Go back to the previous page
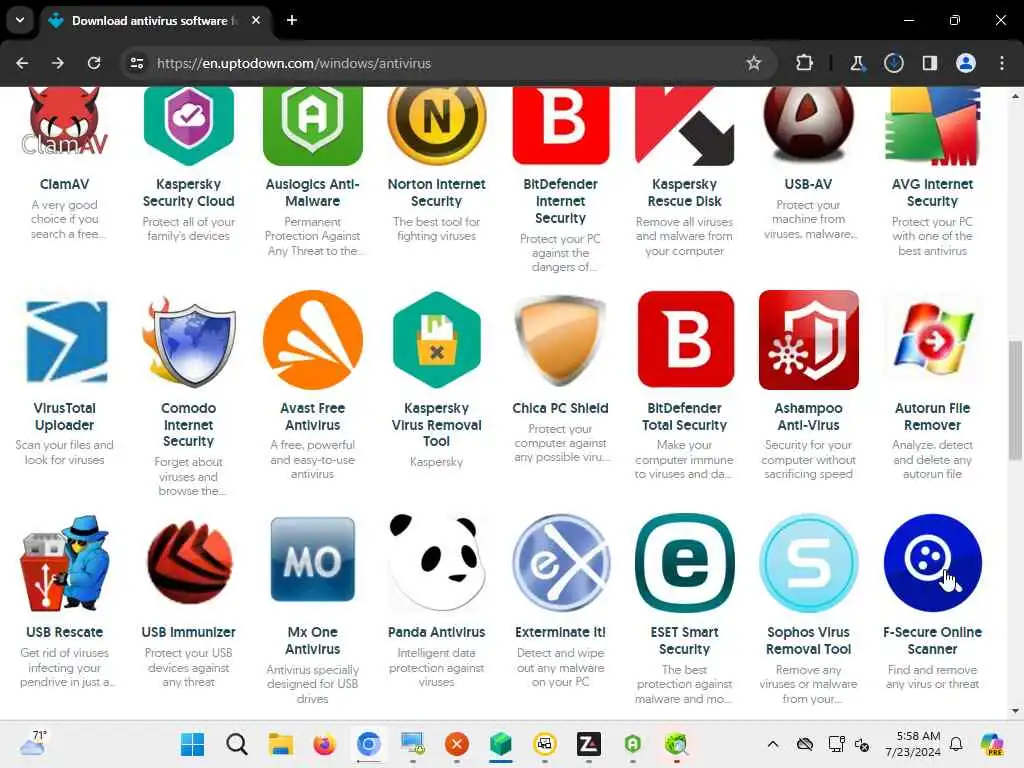The height and width of the screenshot is (768, 1024). (x=22, y=63)
